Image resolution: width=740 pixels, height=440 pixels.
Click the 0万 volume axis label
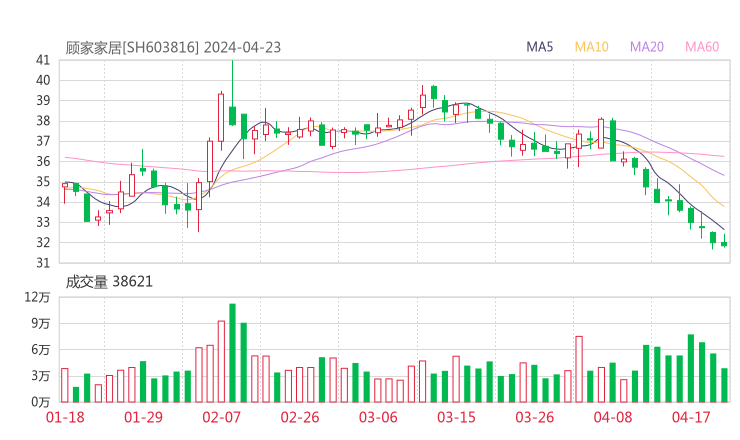tap(41, 402)
